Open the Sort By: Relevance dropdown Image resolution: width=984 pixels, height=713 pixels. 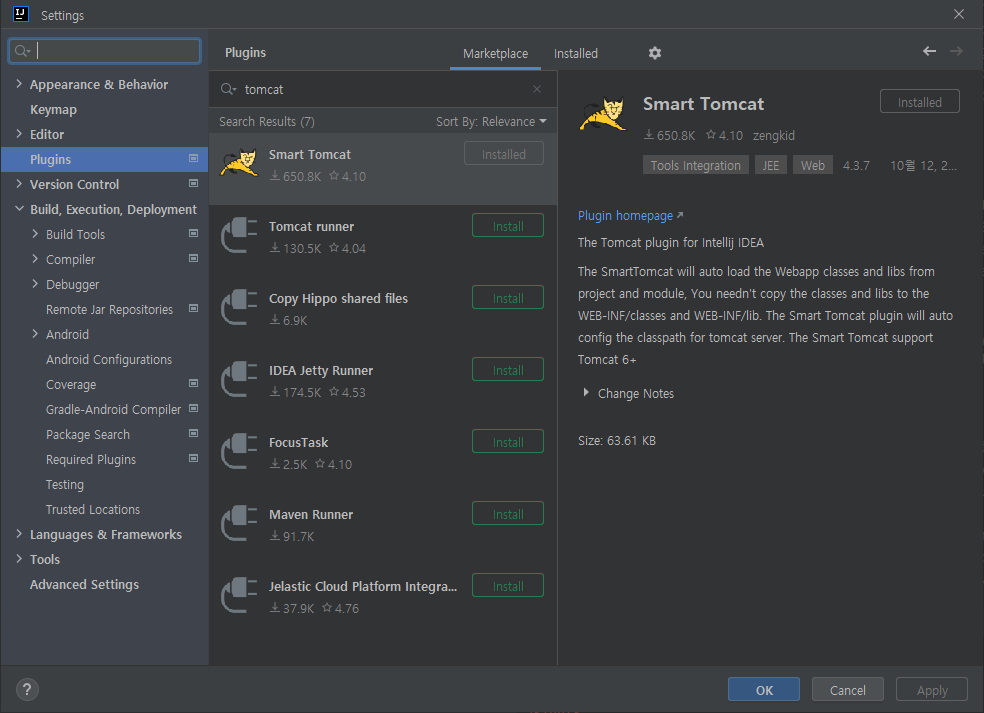[491, 122]
